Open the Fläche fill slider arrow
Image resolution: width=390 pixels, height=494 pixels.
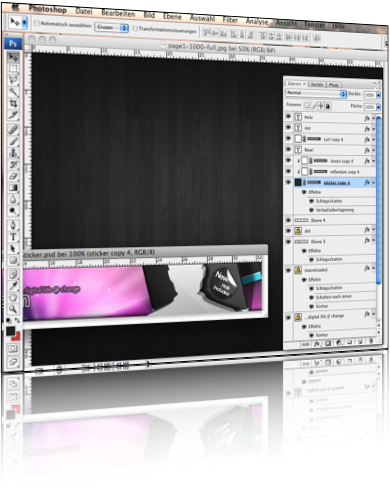pyautogui.click(x=378, y=107)
